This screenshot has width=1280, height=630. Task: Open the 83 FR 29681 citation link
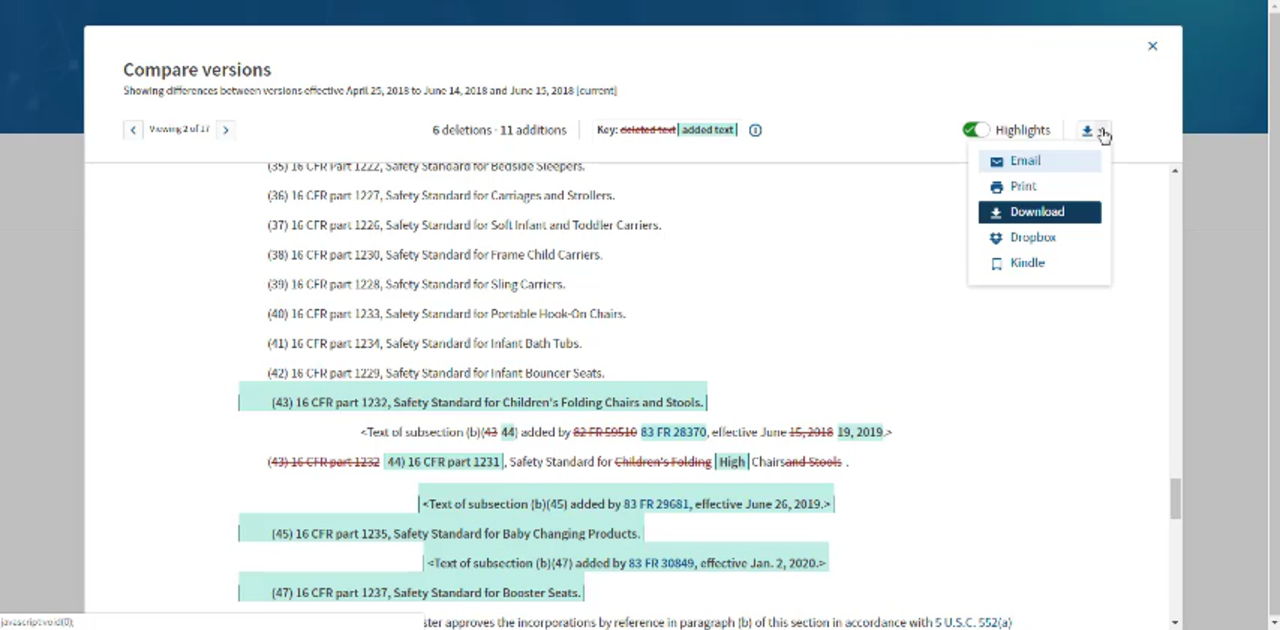click(x=656, y=504)
